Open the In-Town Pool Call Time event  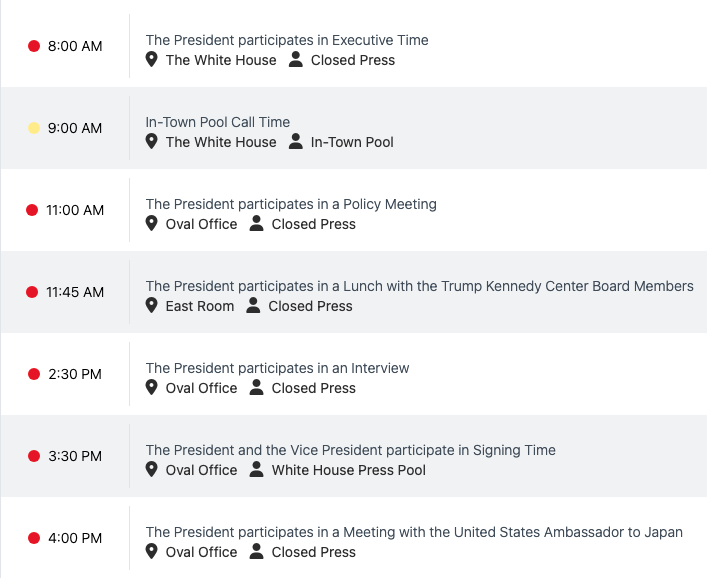pos(218,123)
